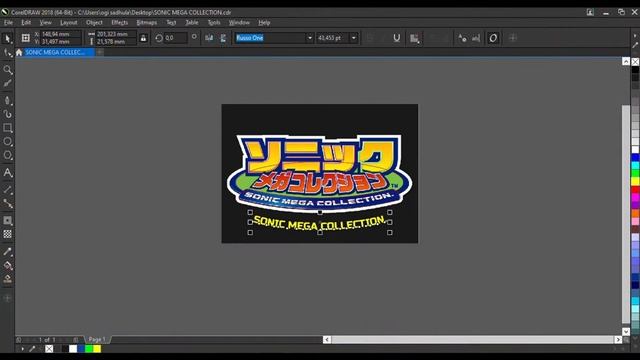Select the Transparency checkerboard tool
640x360 pixels.
pyautogui.click(x=7, y=234)
